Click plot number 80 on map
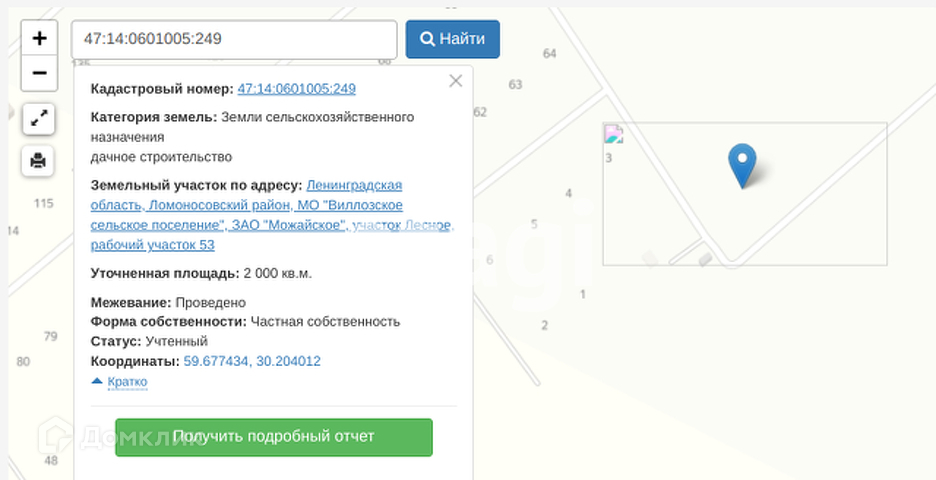 [x=23, y=362]
